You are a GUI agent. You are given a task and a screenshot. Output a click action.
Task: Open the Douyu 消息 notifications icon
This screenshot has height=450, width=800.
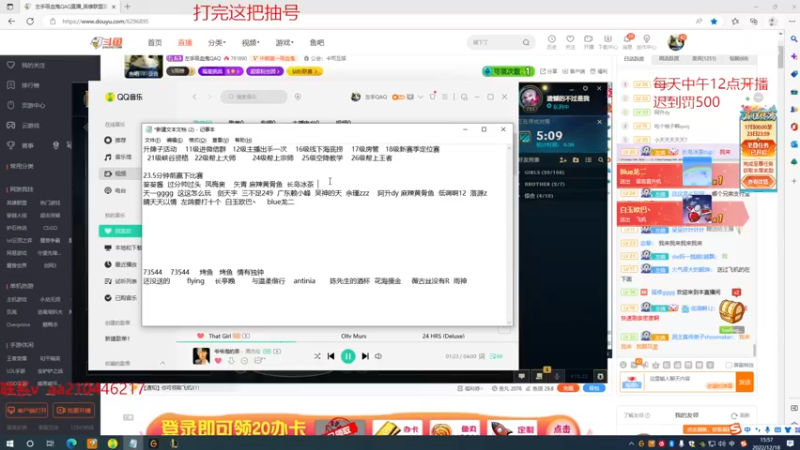[627, 42]
